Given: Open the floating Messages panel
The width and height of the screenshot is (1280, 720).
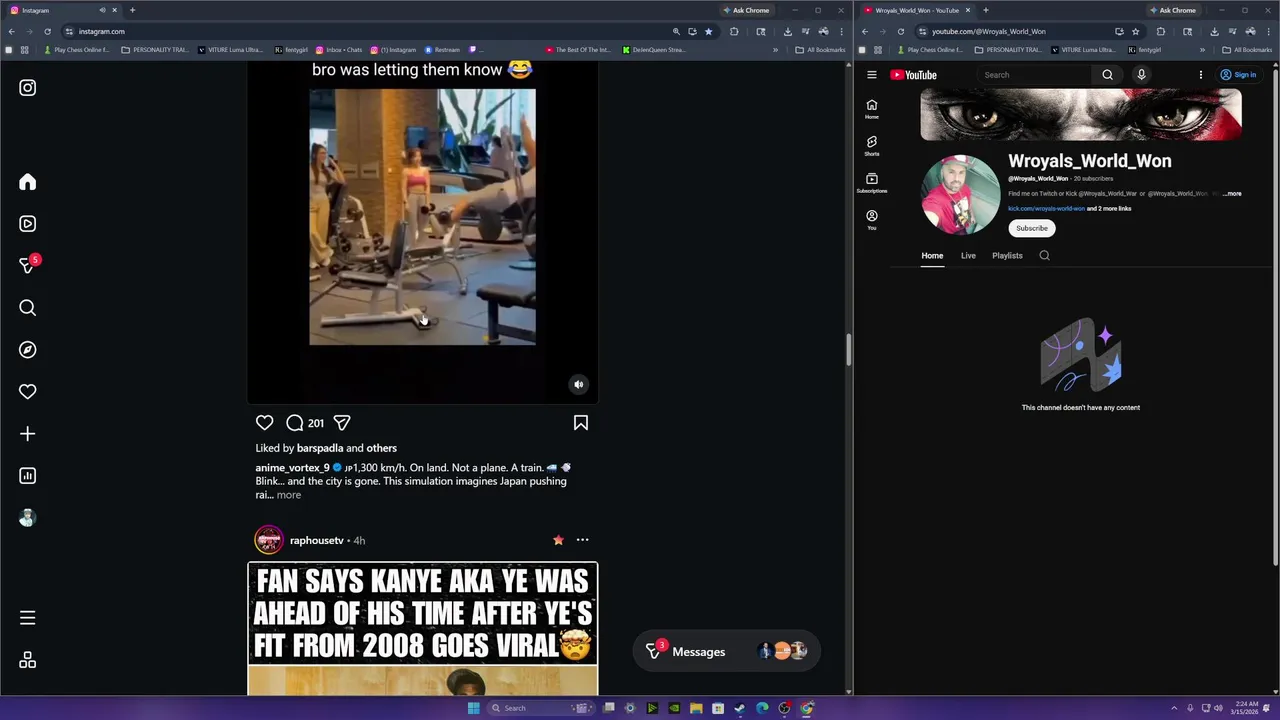Looking at the screenshot, I should click(x=726, y=652).
